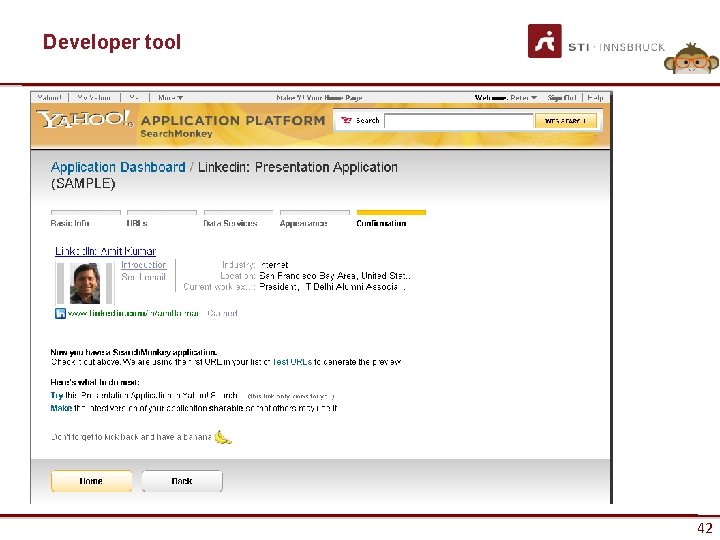
Task: Open the LinkedIn: Amit Kumar result title
Action: tap(106, 251)
